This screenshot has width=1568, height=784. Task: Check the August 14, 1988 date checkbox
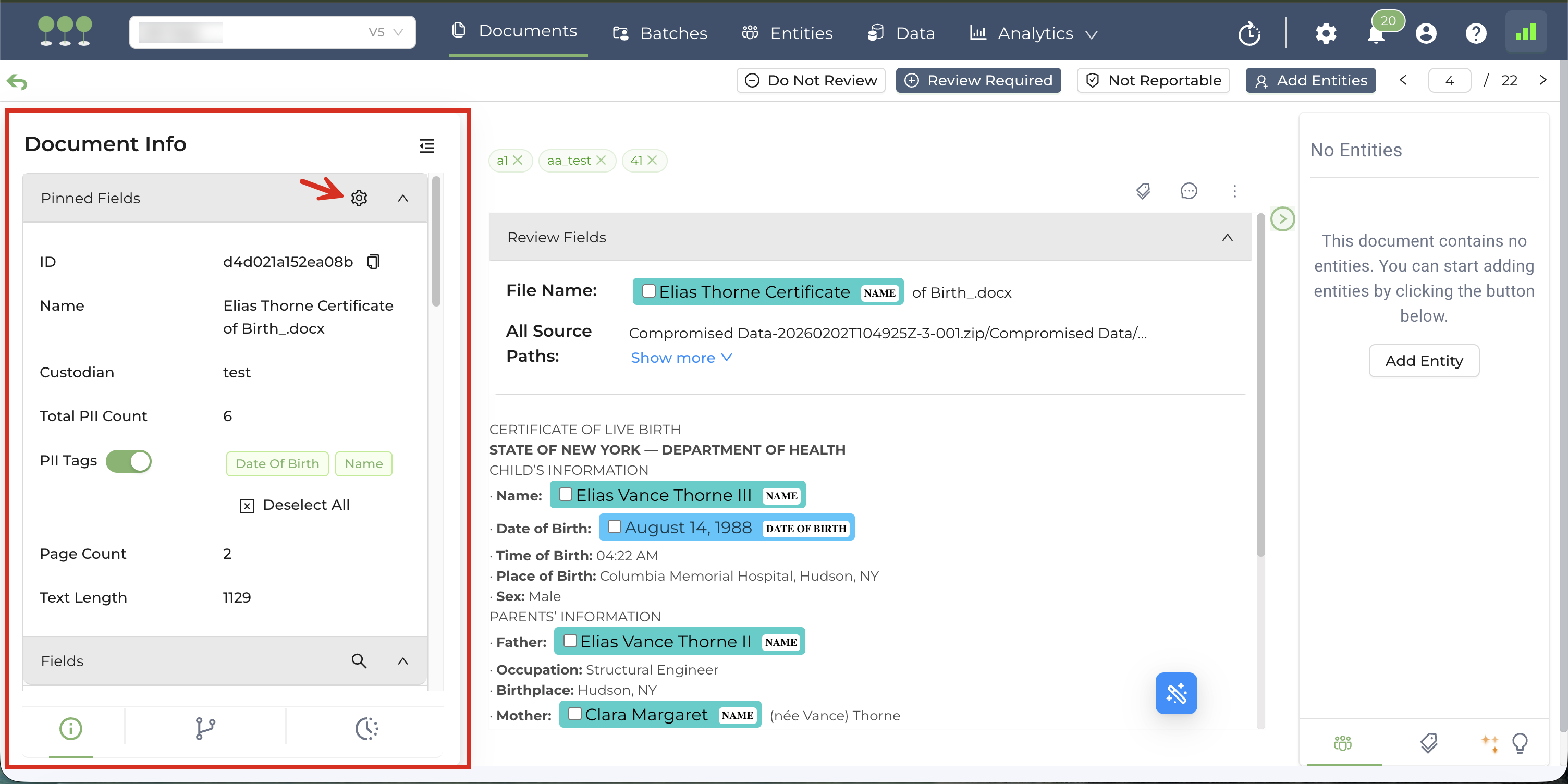(614, 526)
